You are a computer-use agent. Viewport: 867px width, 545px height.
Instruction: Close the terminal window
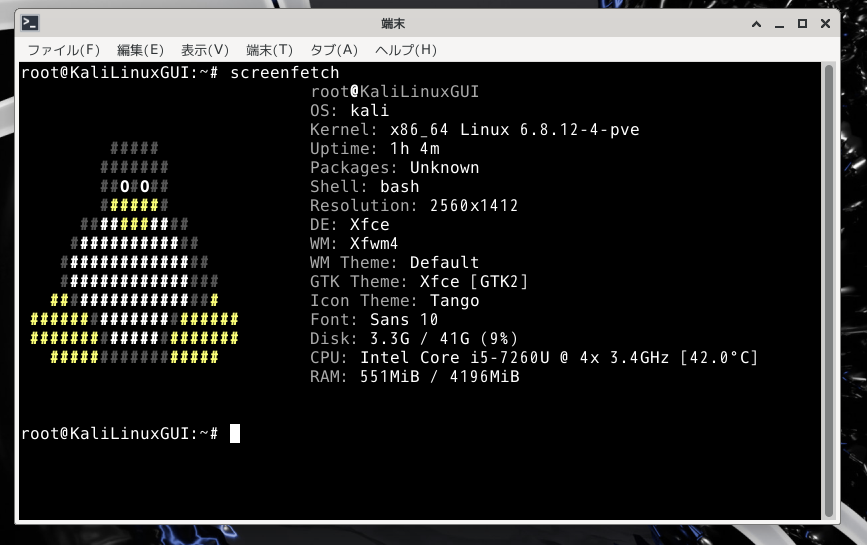(826, 24)
